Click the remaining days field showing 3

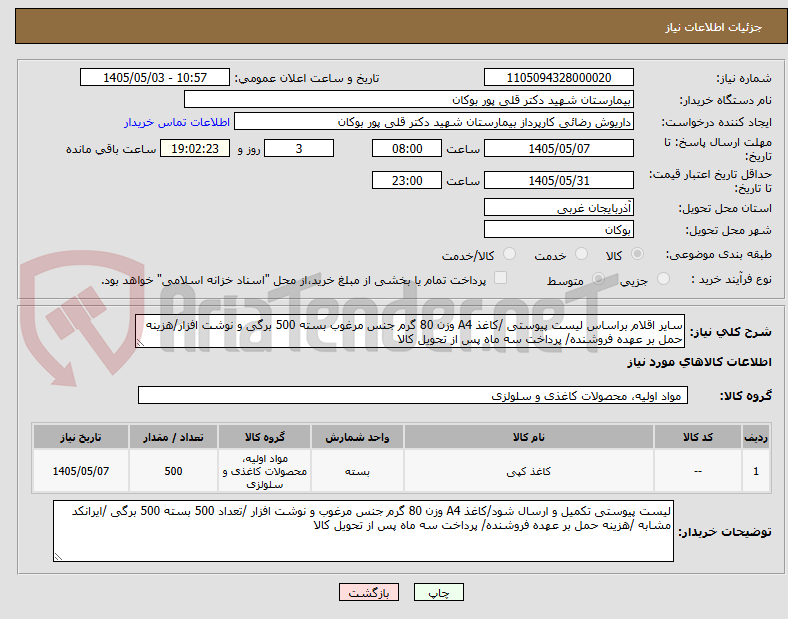(299, 148)
